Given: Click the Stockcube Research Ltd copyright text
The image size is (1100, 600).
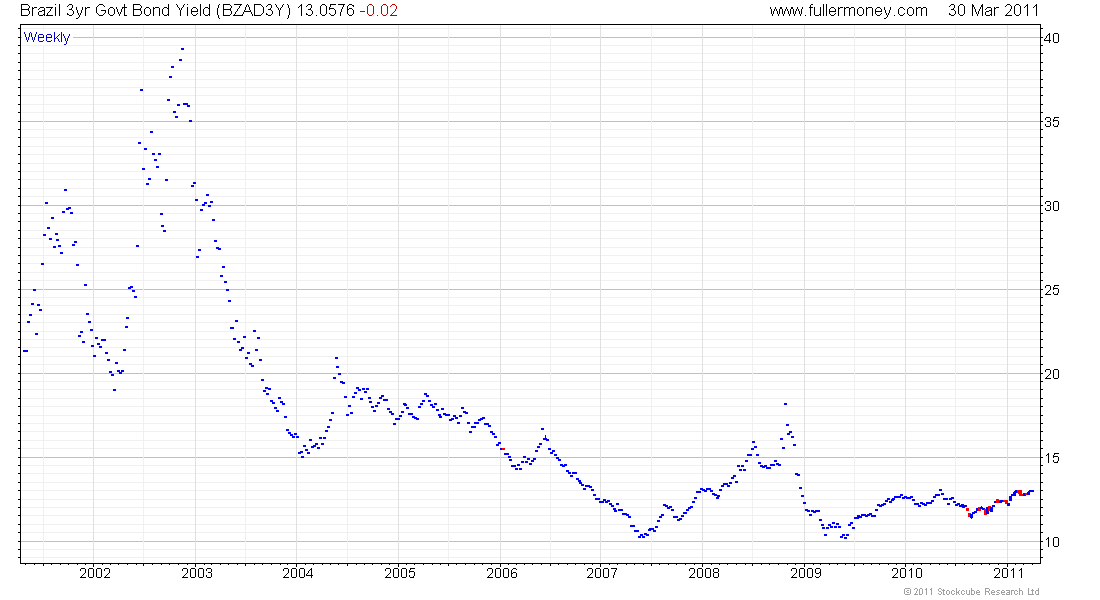Looking at the screenshot, I should 971,592.
